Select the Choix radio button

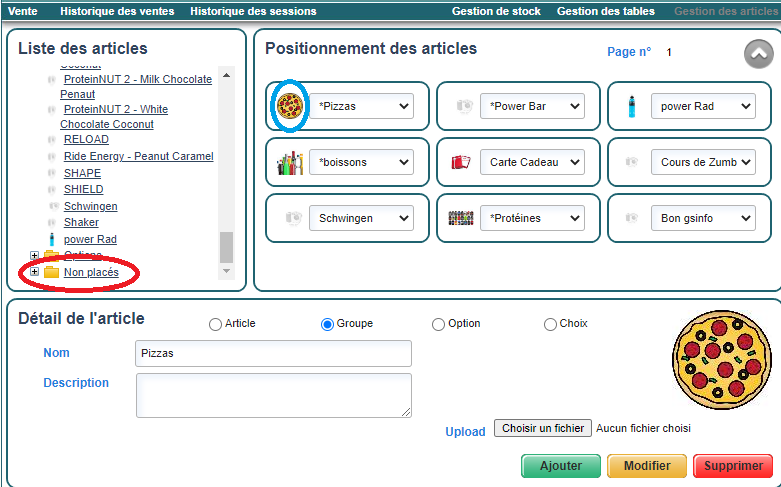pos(550,324)
